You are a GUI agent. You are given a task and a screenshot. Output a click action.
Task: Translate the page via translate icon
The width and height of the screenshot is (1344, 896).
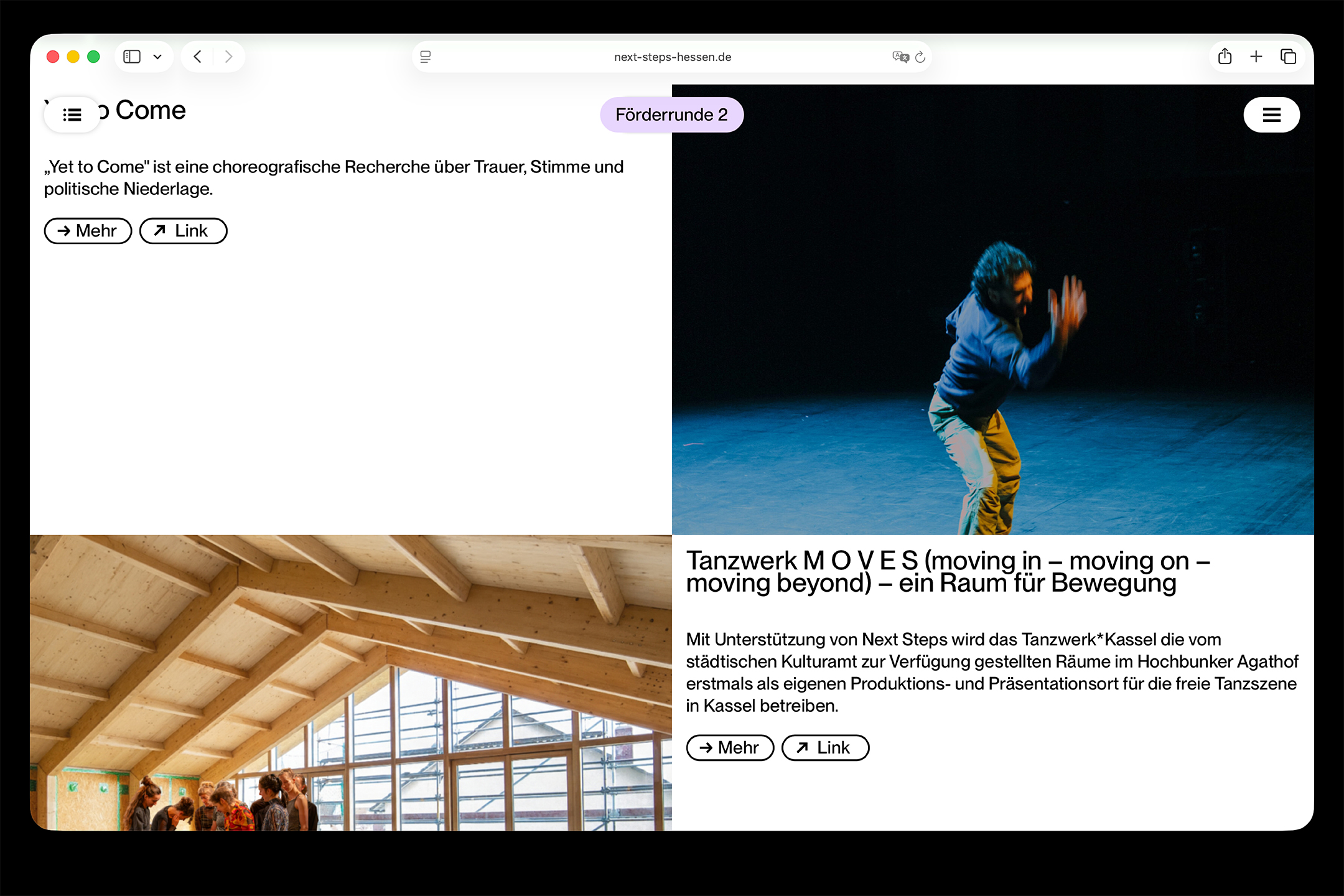pyautogui.click(x=900, y=57)
